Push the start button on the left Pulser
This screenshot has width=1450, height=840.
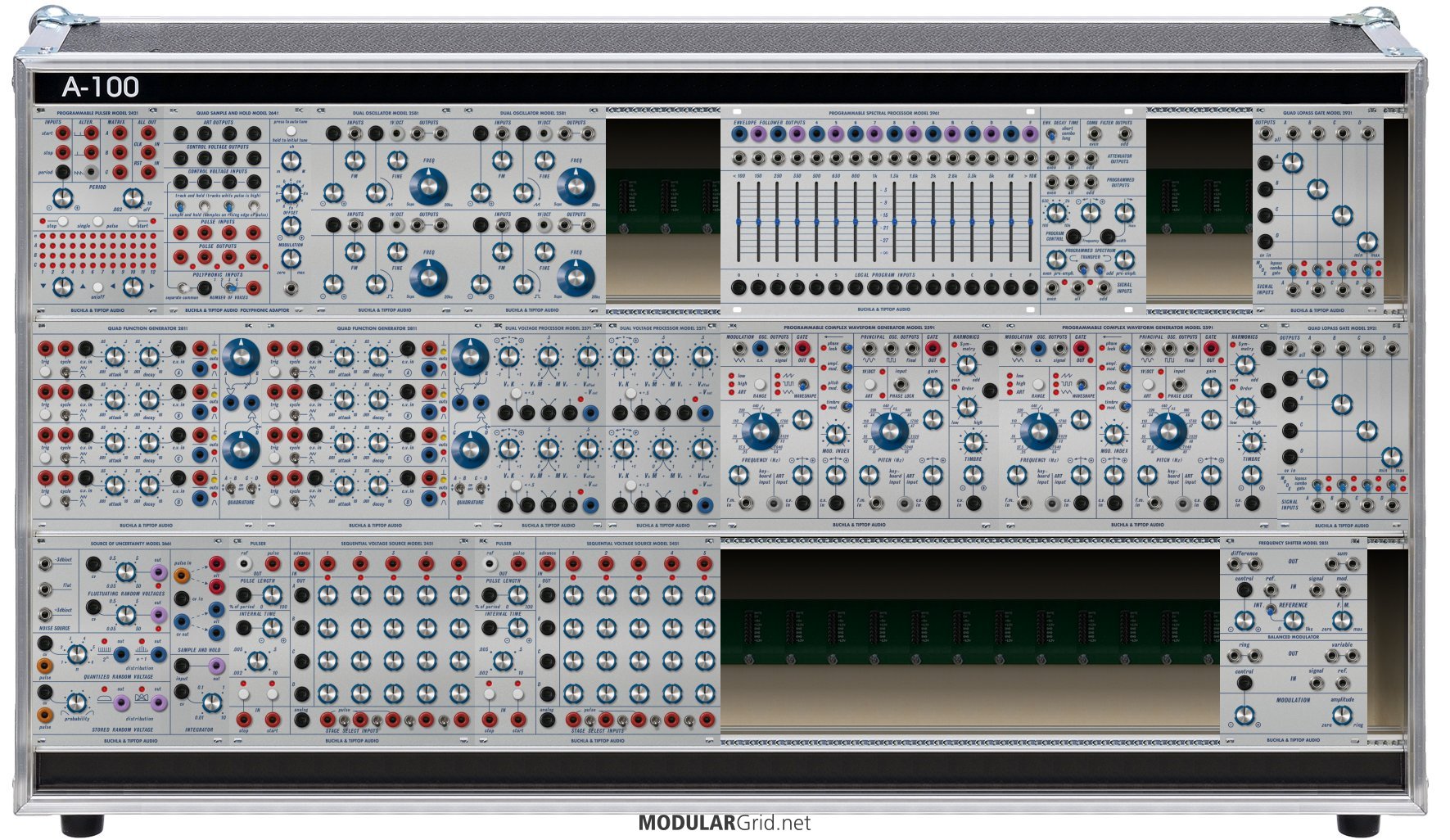(x=273, y=694)
